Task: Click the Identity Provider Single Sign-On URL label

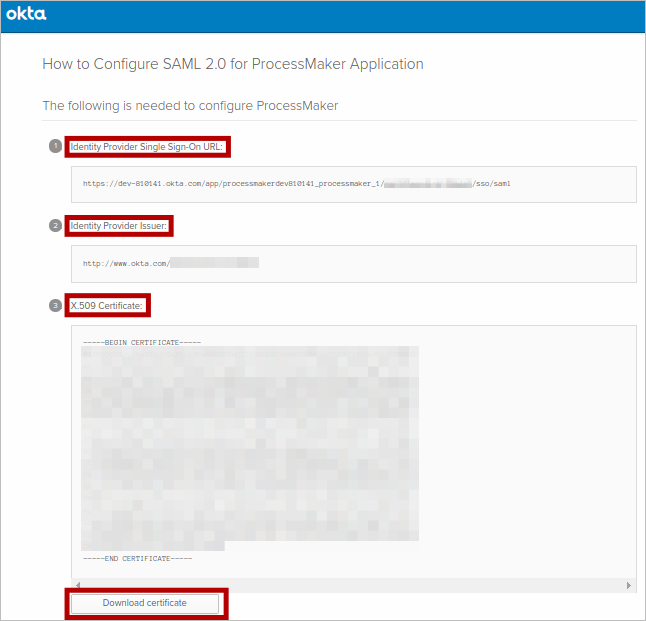Action: [148, 147]
